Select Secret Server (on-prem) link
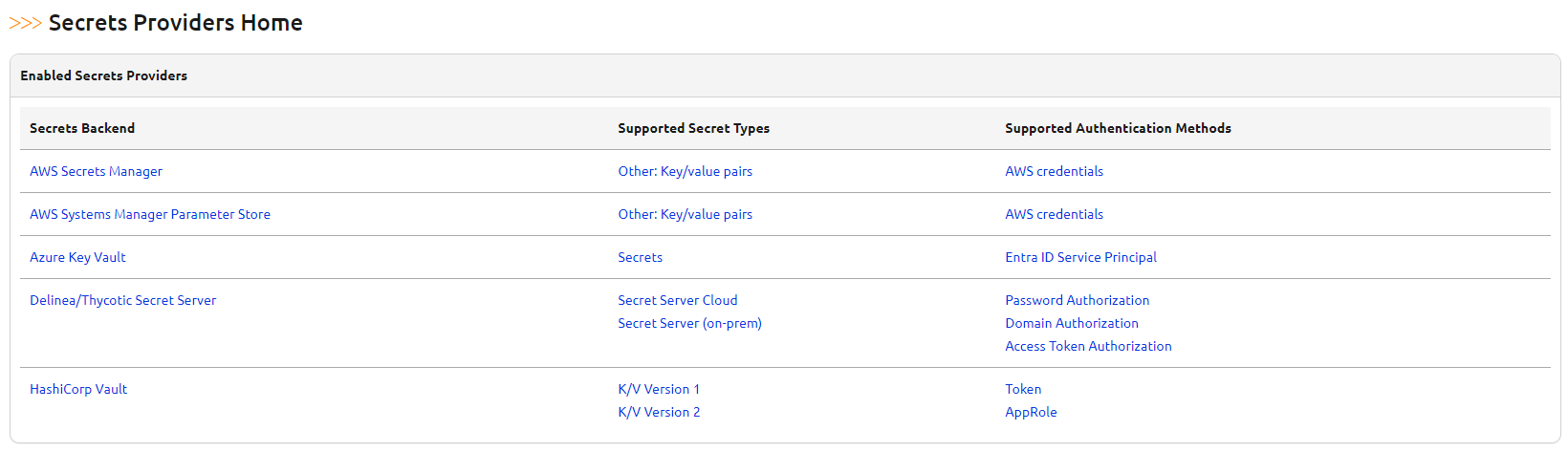The image size is (1568, 452). click(x=689, y=323)
